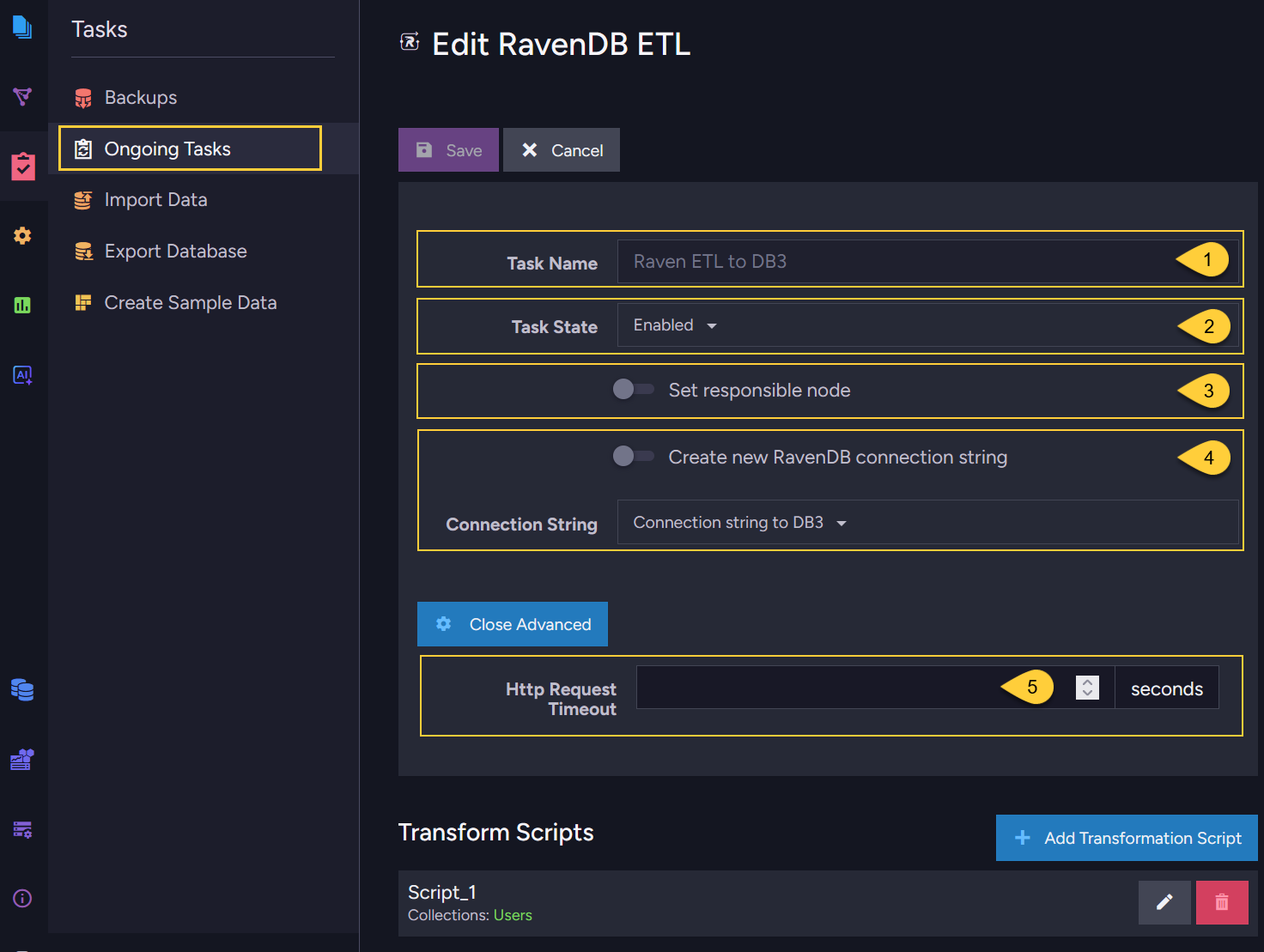
Task: Toggle Create new RavenDB connection string switch
Action: click(633, 456)
